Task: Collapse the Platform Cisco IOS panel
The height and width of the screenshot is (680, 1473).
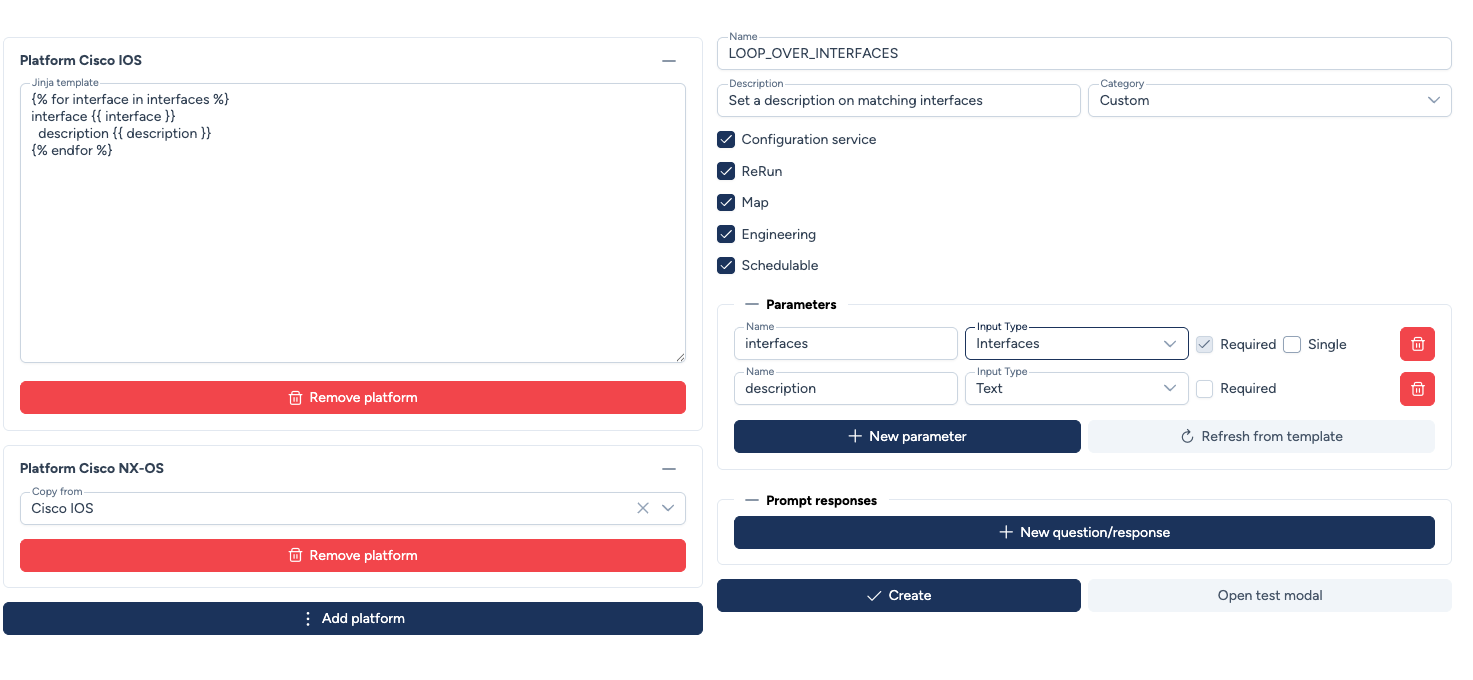Action: coord(669,61)
